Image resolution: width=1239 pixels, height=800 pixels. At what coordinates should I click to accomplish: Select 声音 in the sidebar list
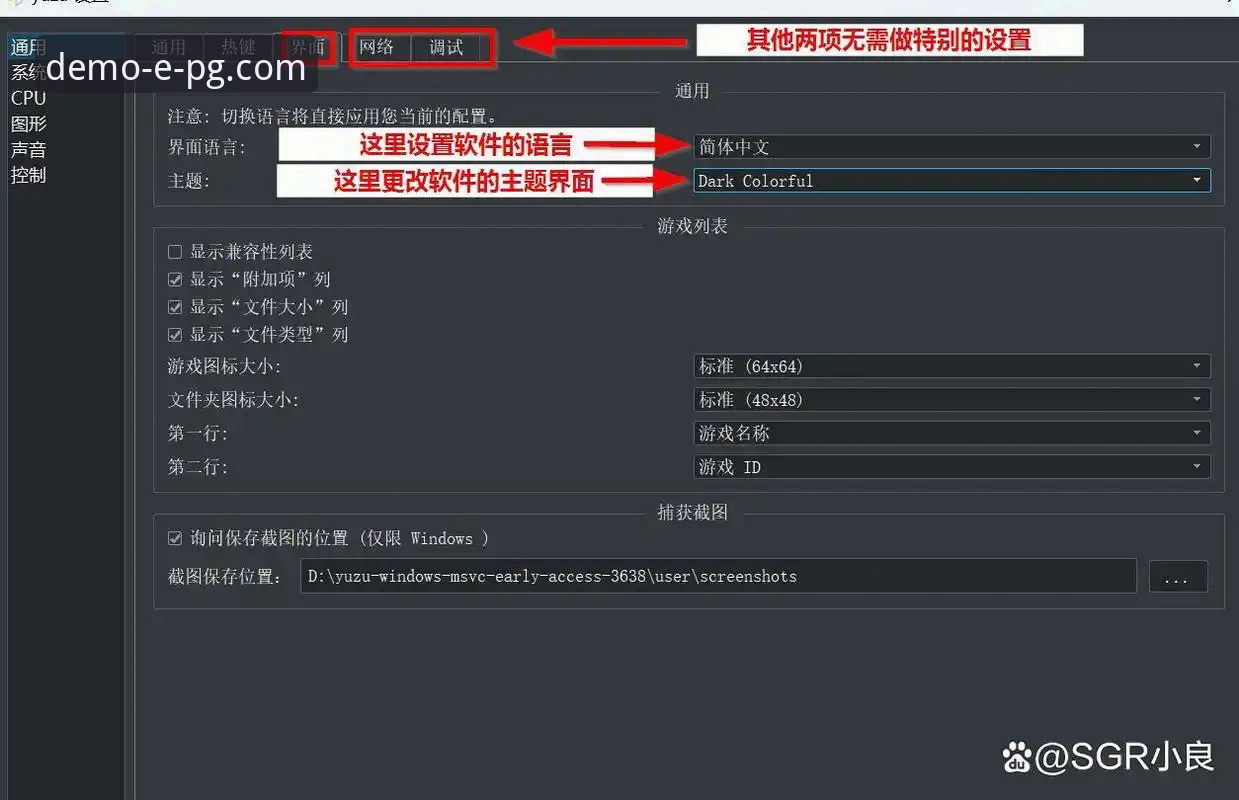pos(29,150)
